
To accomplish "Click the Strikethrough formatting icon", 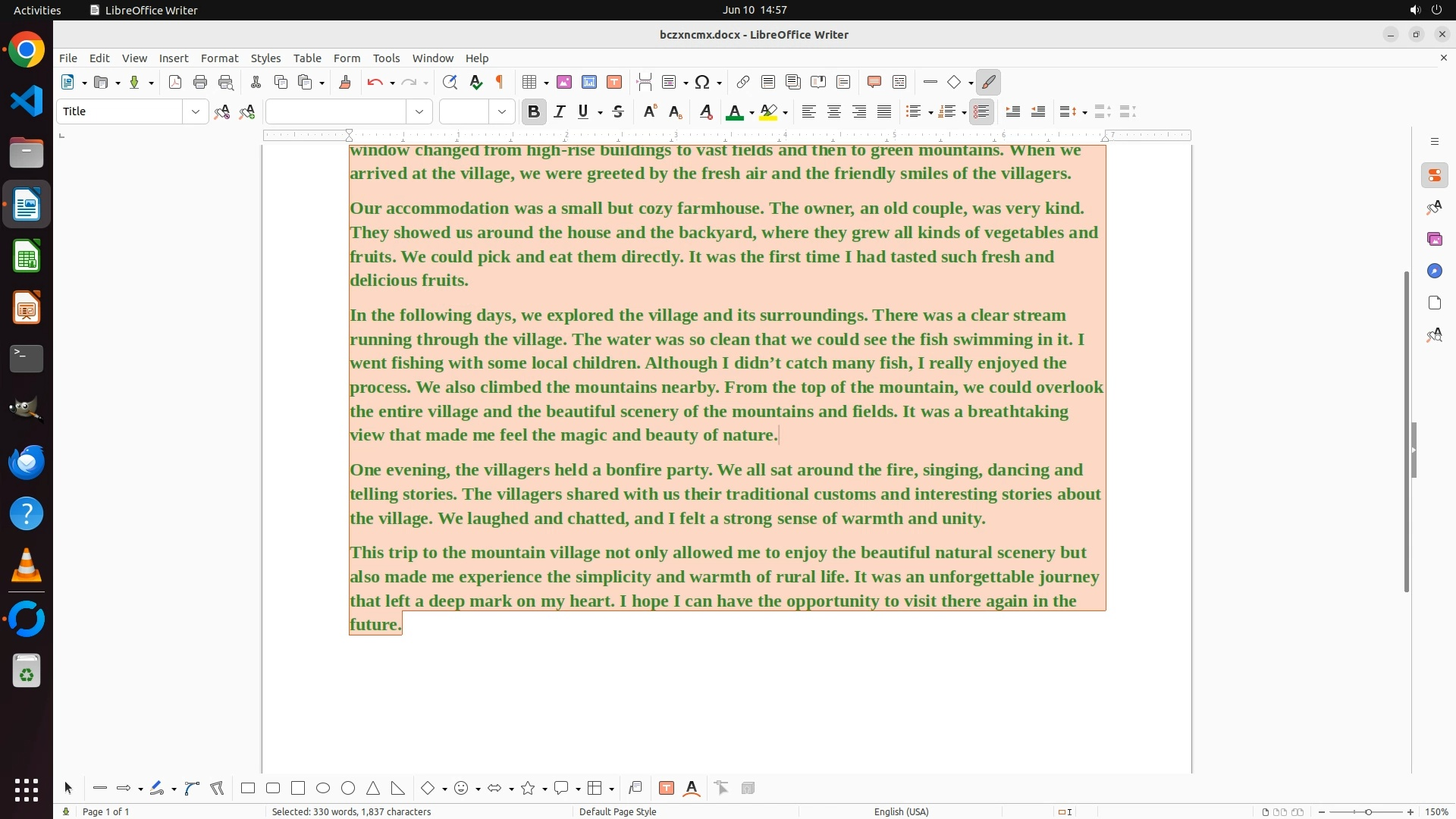I will pyautogui.click(x=618, y=112).
